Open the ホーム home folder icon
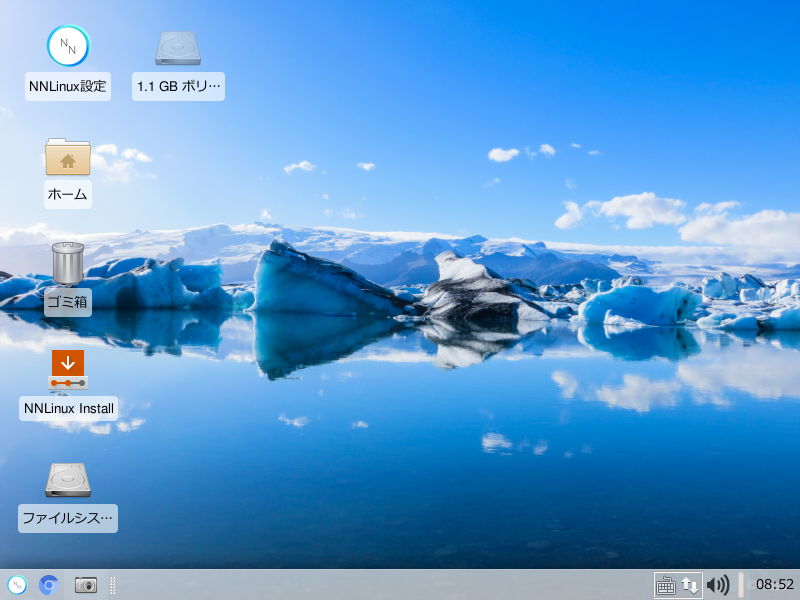The image size is (800, 600). [x=68, y=157]
